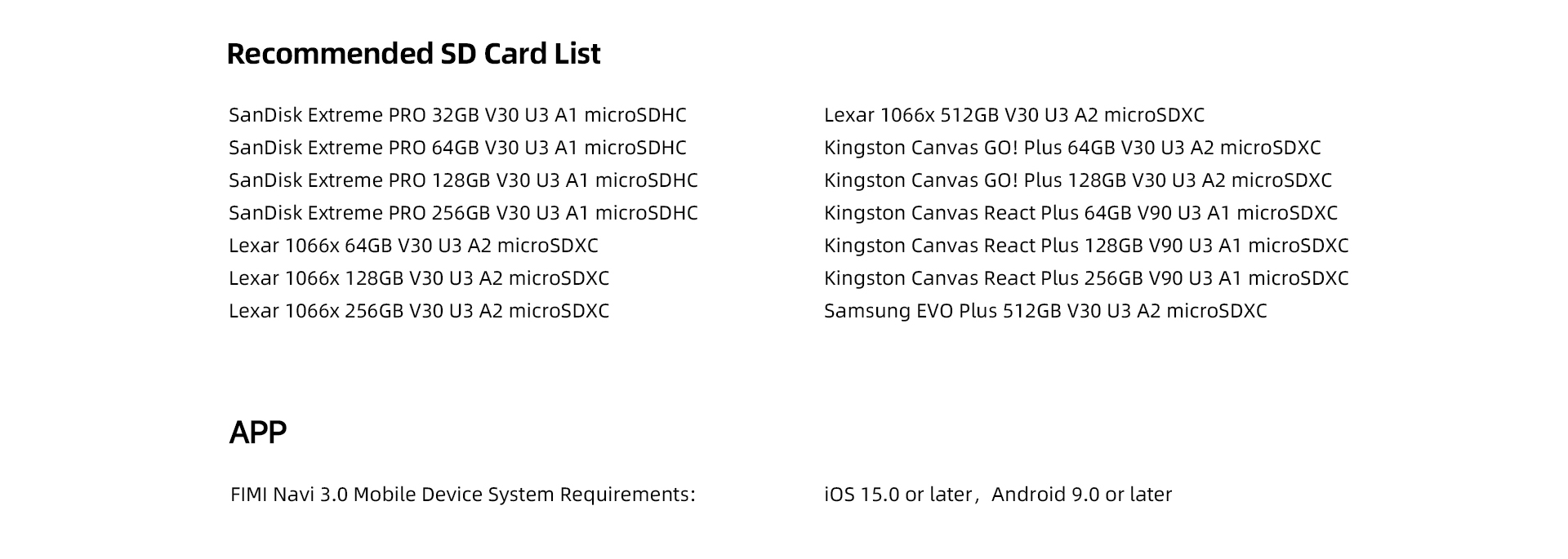This screenshot has width=1568, height=559.
Task: Click the APP section heading
Action: 258,433
